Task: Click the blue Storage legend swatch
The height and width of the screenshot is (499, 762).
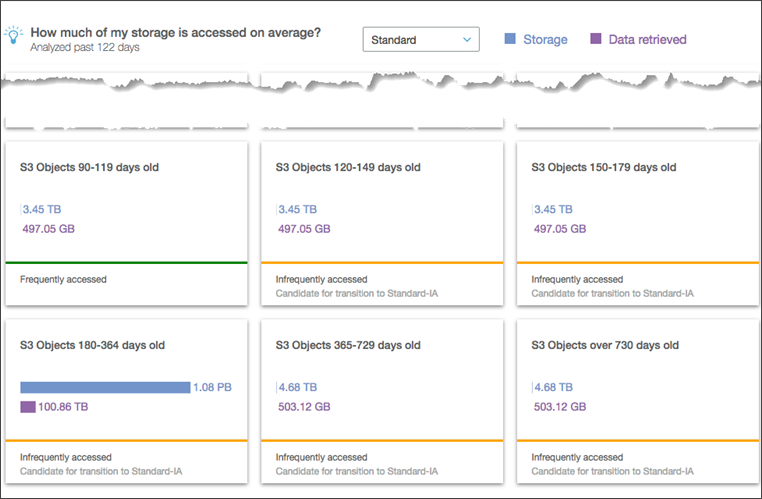Action: coord(510,39)
